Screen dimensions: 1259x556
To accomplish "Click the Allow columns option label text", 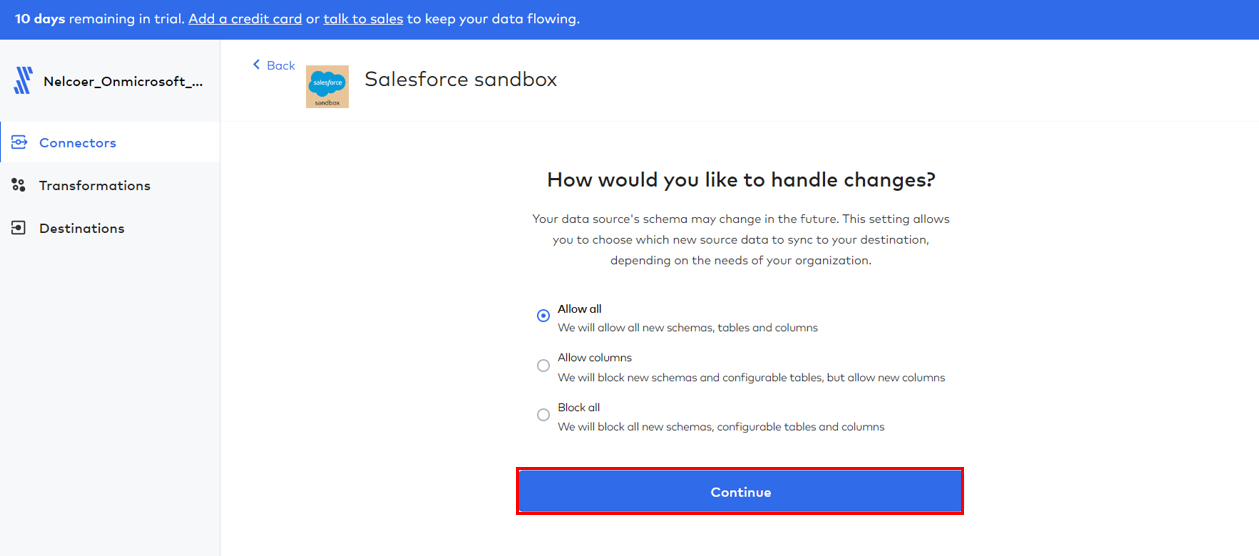I will click(595, 357).
